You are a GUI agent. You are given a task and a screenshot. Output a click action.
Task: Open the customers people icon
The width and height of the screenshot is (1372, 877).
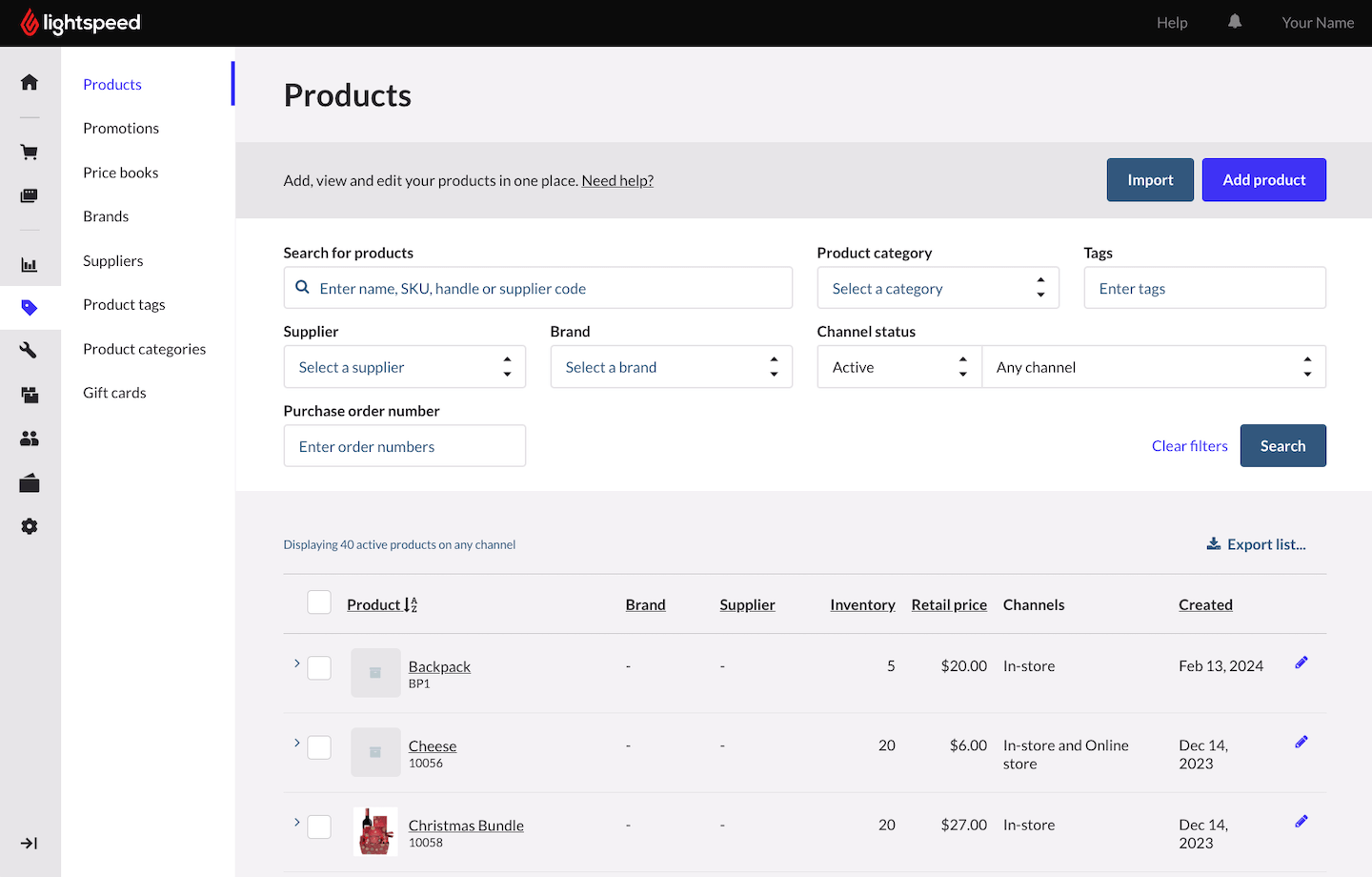[x=30, y=438]
